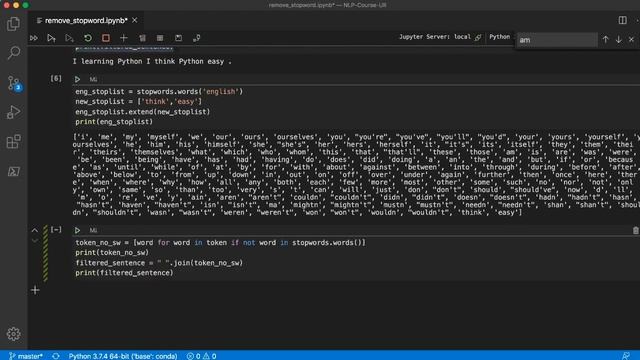The width and height of the screenshot is (640, 360).
Task: Open the Search view in the activity bar
Action: coord(13,53)
